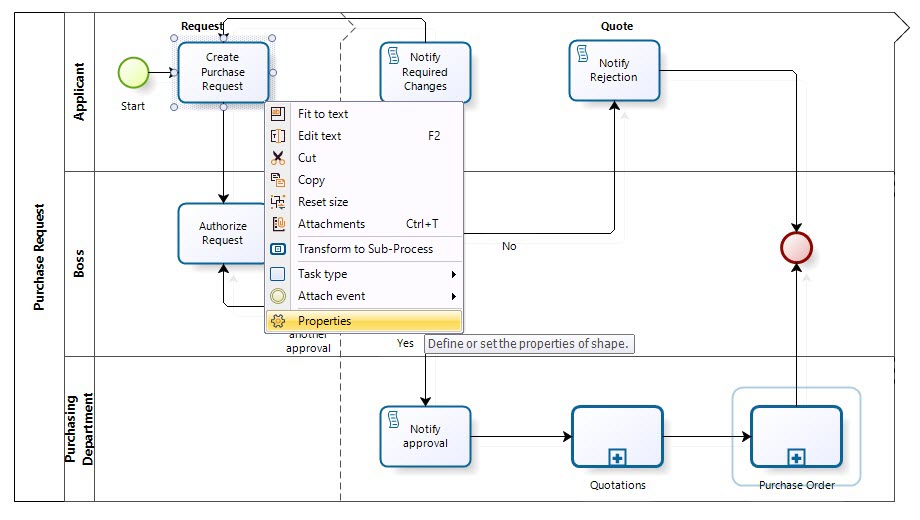Choose Properties in the context menu
Screen dimensions: 920x520
point(364,321)
